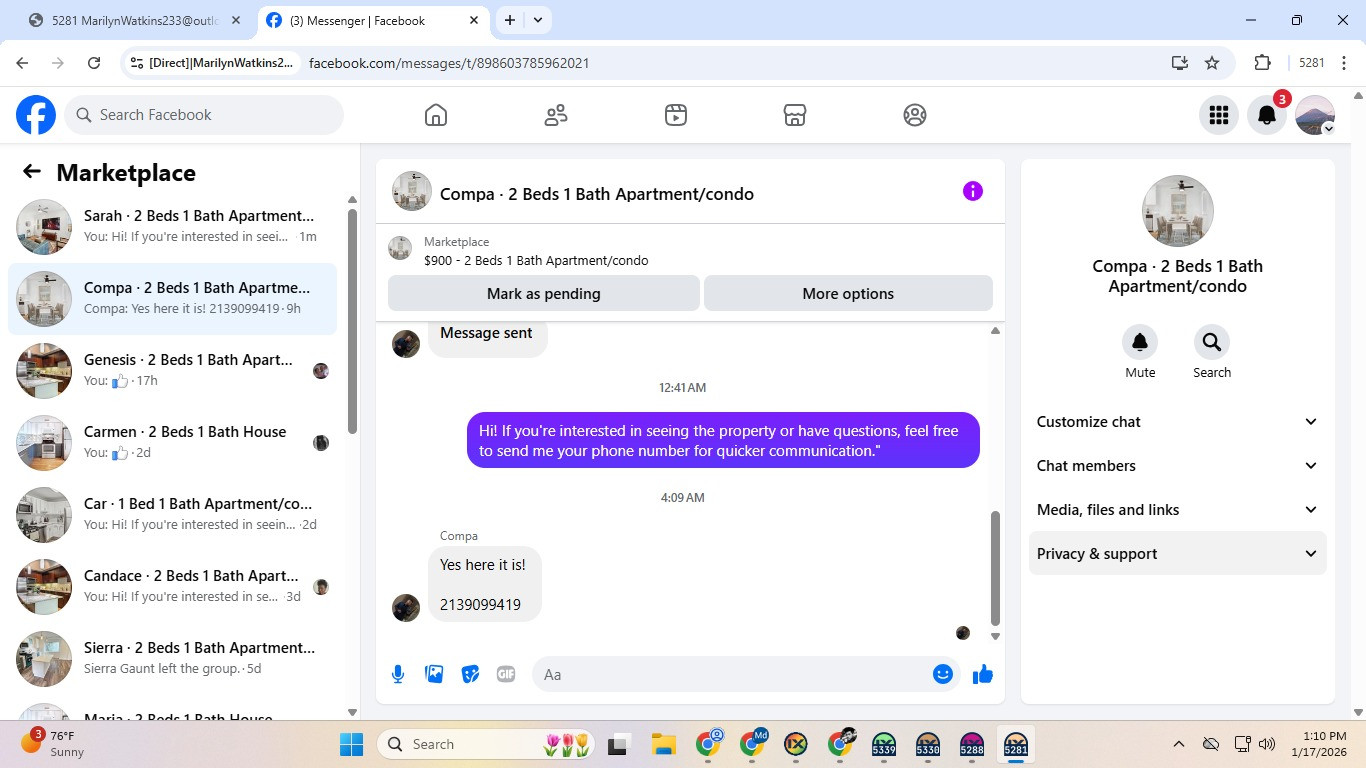Open the Groups icon in top navigation
The width and height of the screenshot is (1366, 768).
click(915, 115)
